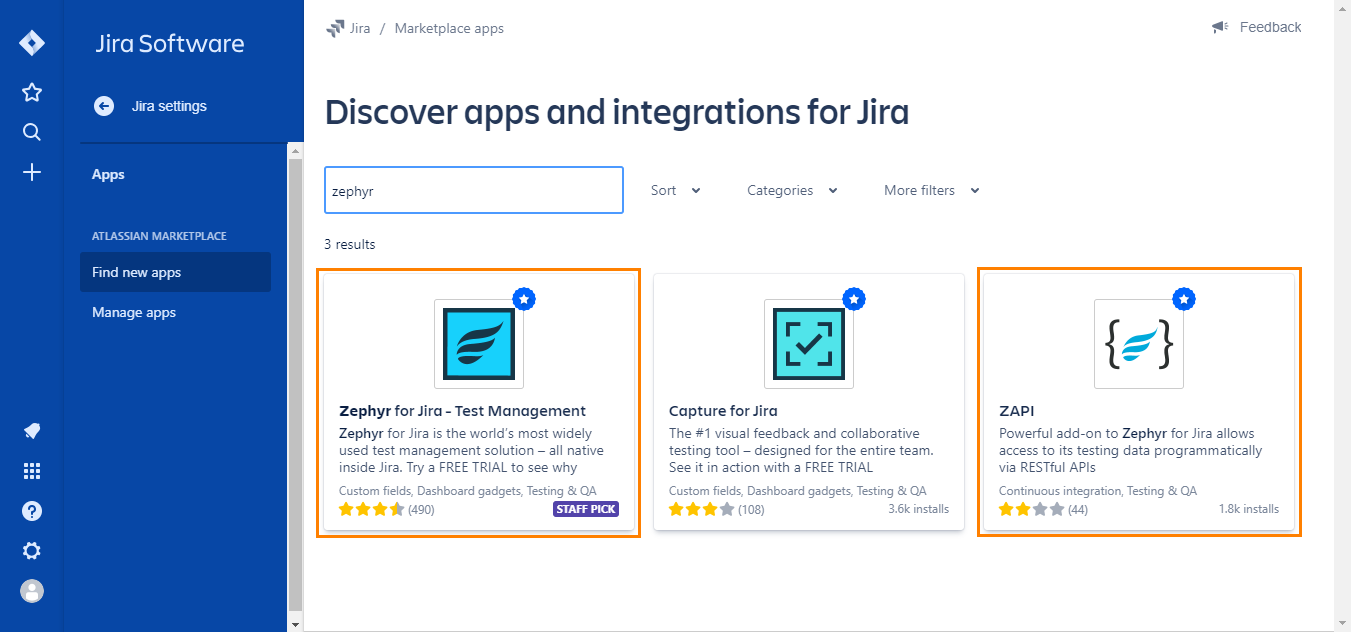Open the Help question mark icon
The height and width of the screenshot is (632, 1351).
(32, 511)
